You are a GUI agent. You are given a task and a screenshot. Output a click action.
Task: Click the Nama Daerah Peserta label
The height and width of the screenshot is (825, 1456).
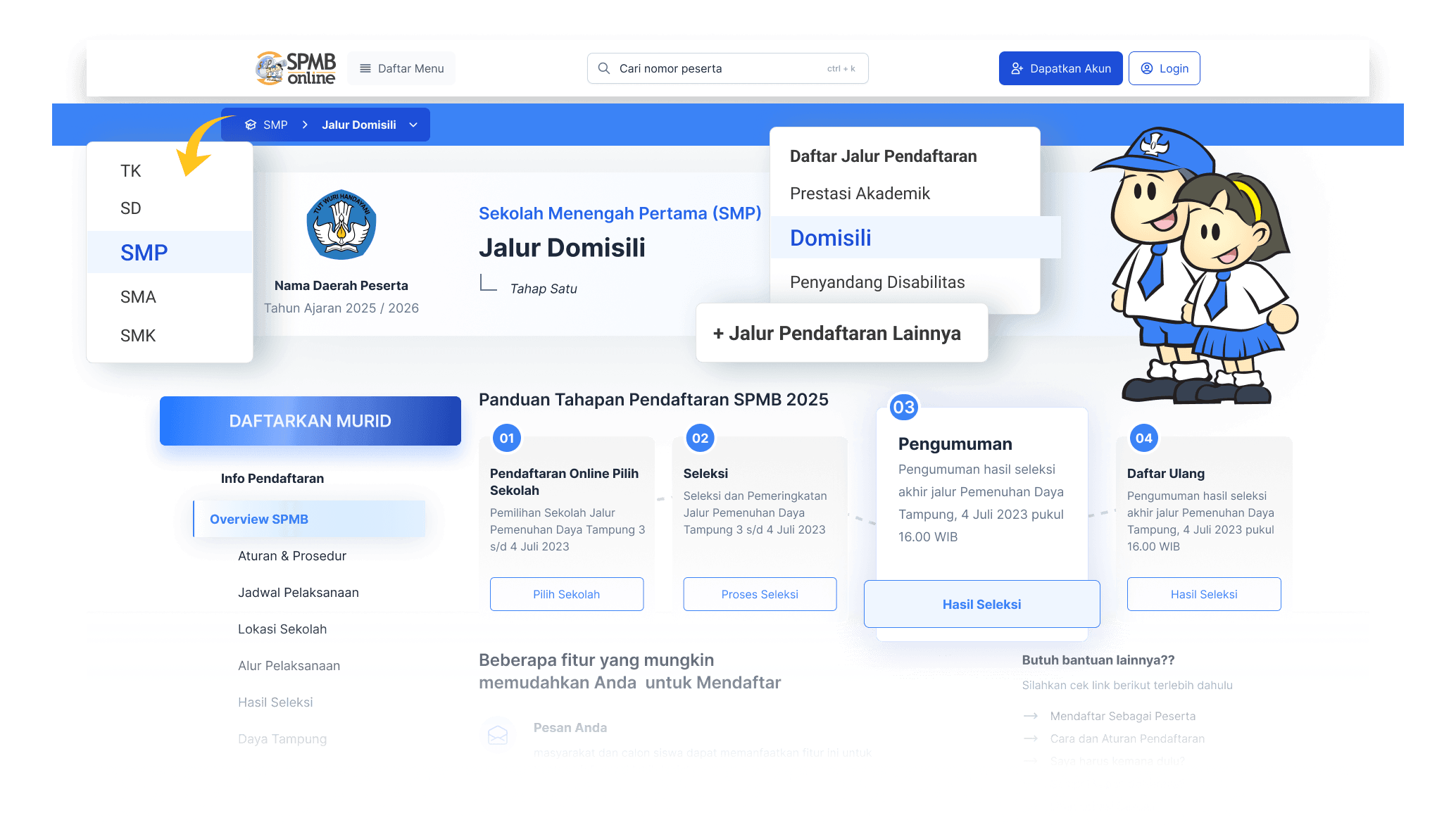point(341,286)
